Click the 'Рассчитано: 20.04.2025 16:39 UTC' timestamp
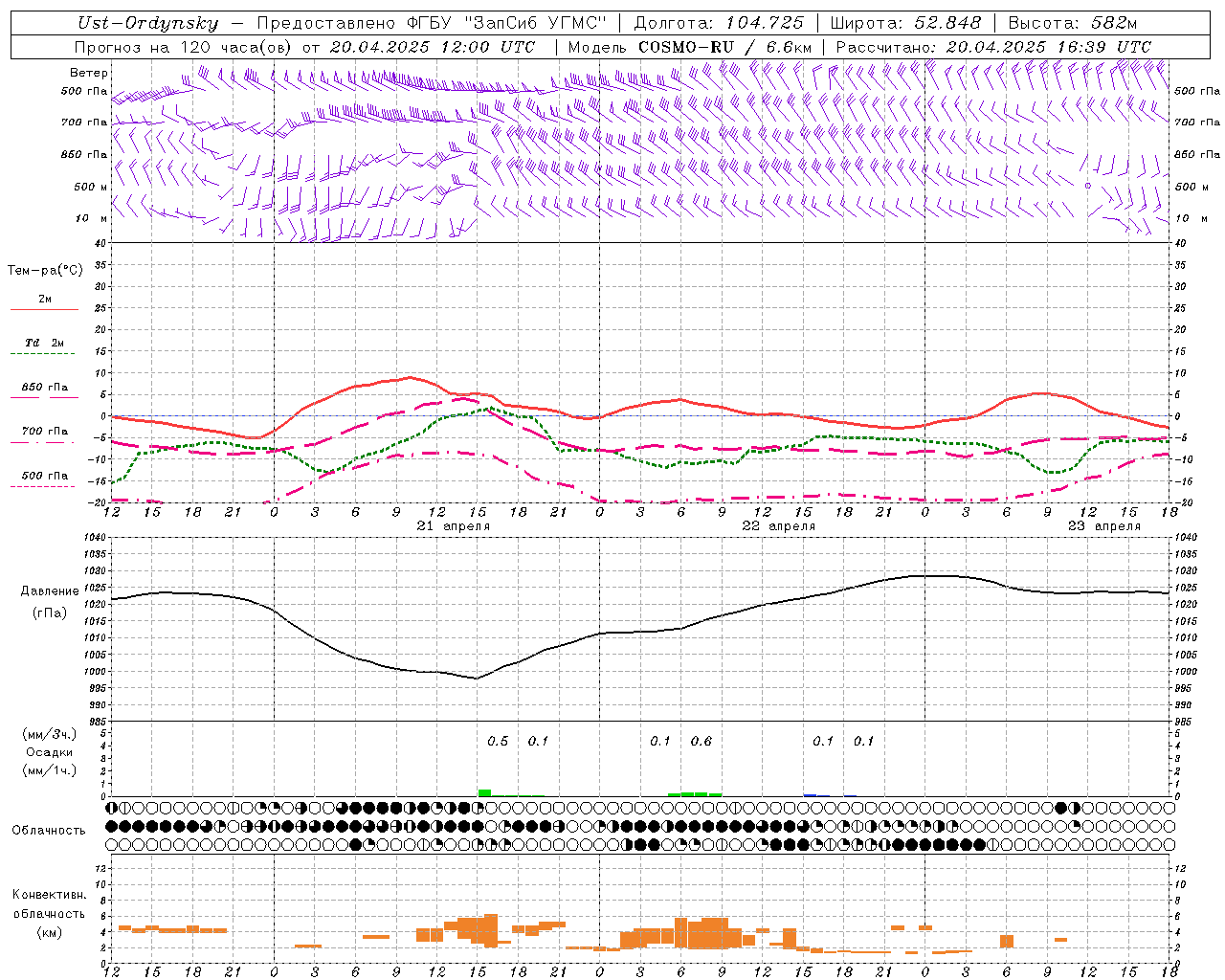The height and width of the screenshot is (980, 1225). (x=993, y=47)
